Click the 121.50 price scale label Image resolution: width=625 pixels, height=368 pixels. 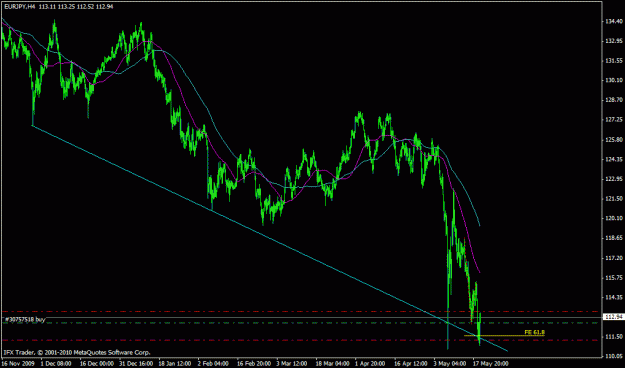614,199
